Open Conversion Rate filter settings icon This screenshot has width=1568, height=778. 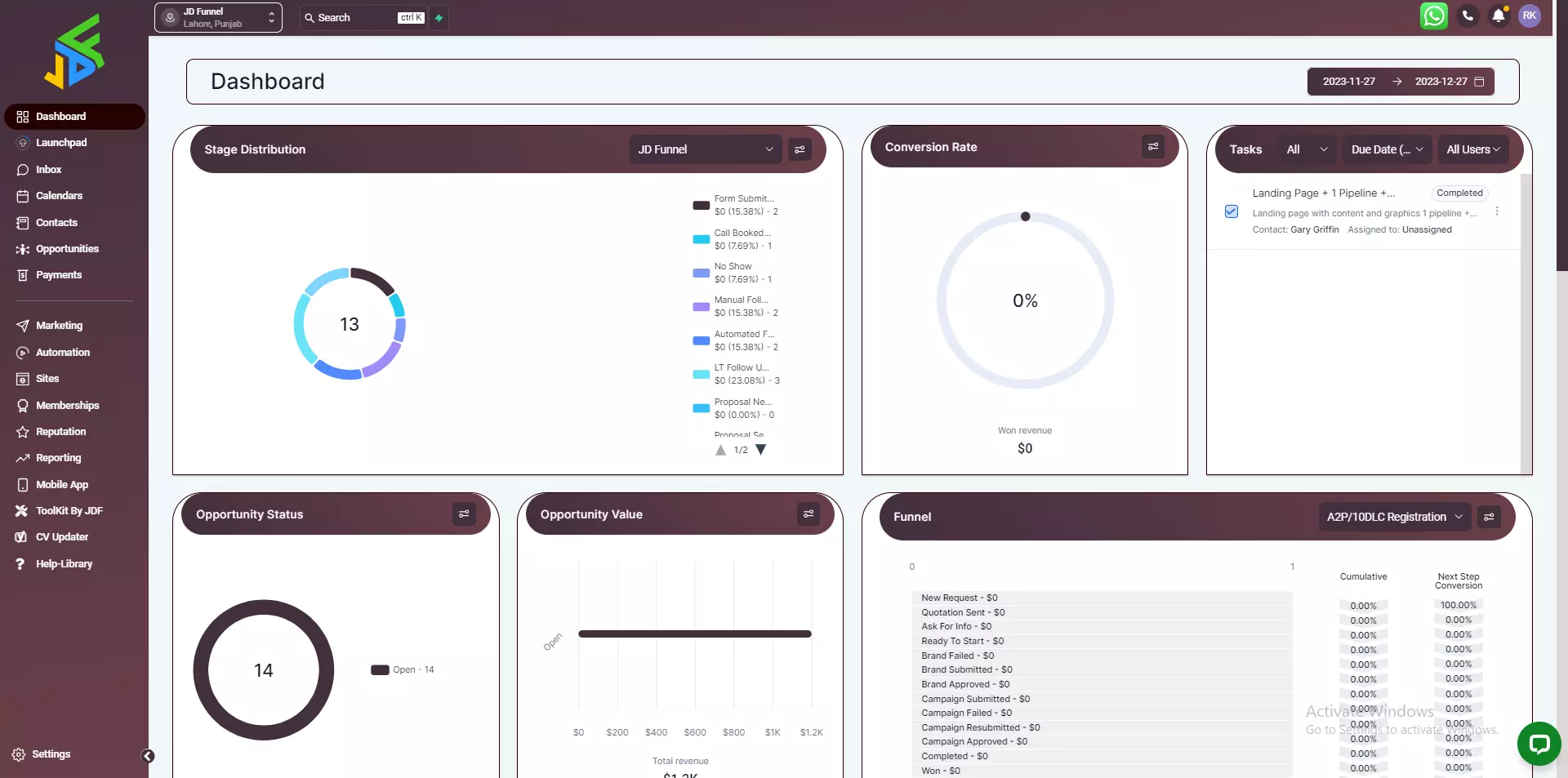click(1153, 147)
